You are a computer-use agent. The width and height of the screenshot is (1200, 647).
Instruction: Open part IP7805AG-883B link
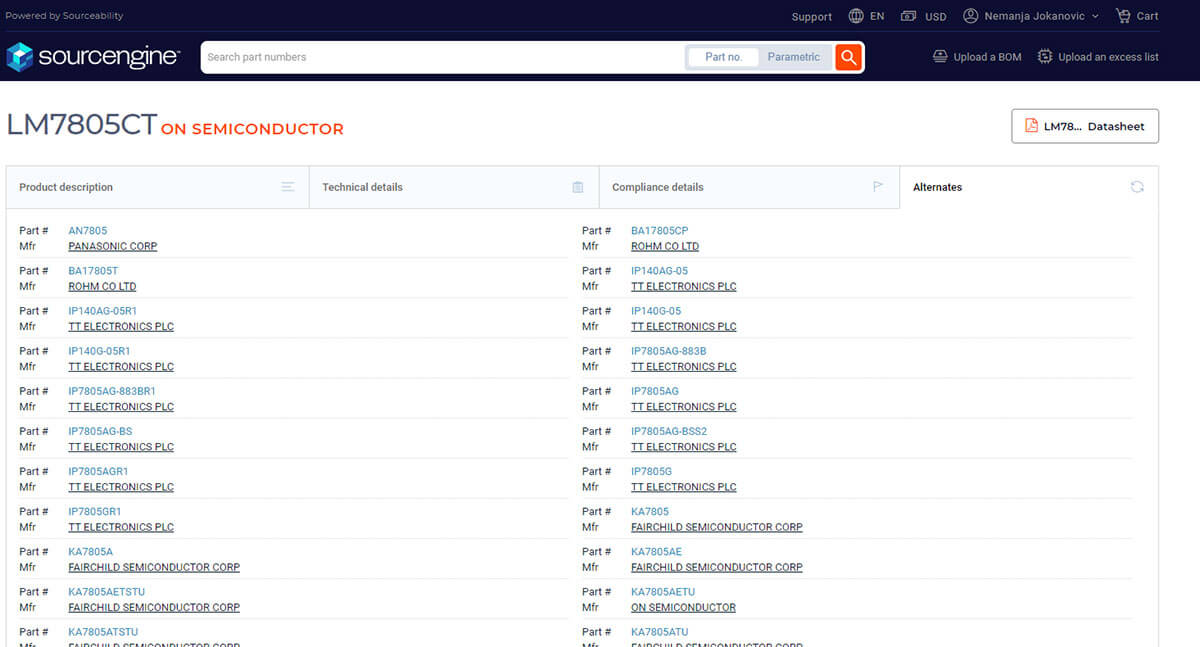pos(669,351)
